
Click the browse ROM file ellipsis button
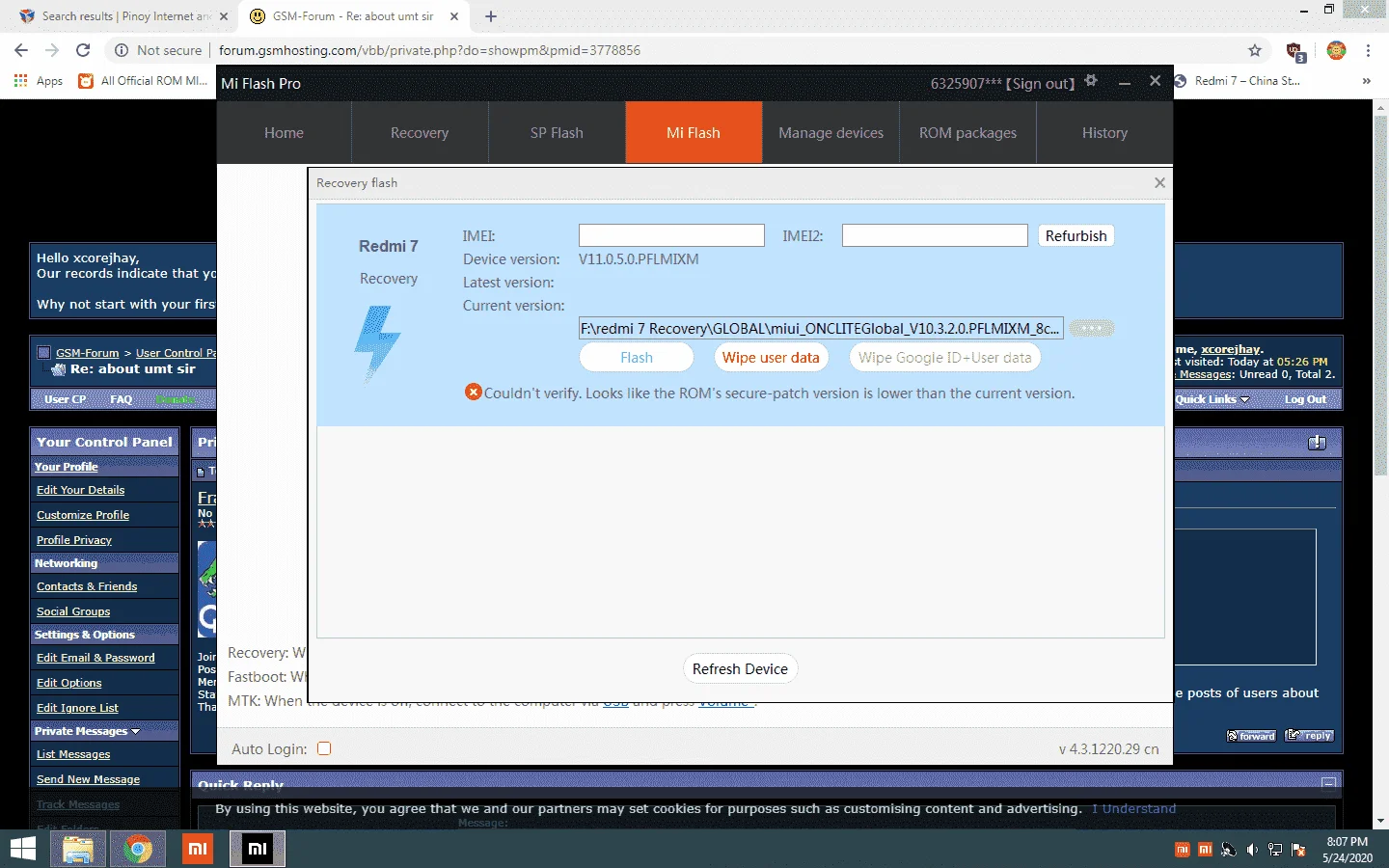(x=1092, y=328)
